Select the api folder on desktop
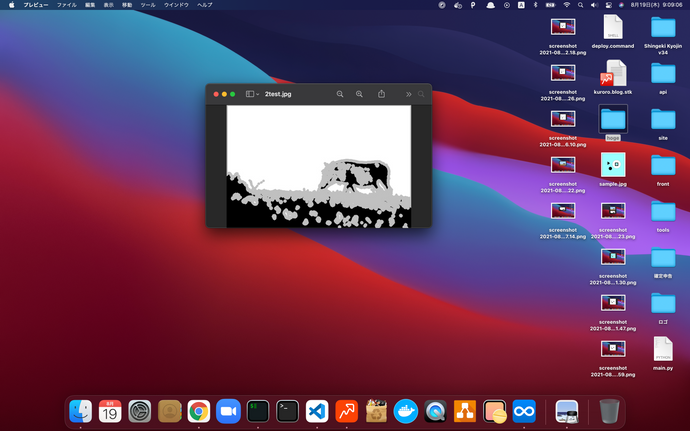690x431 pixels. point(663,77)
